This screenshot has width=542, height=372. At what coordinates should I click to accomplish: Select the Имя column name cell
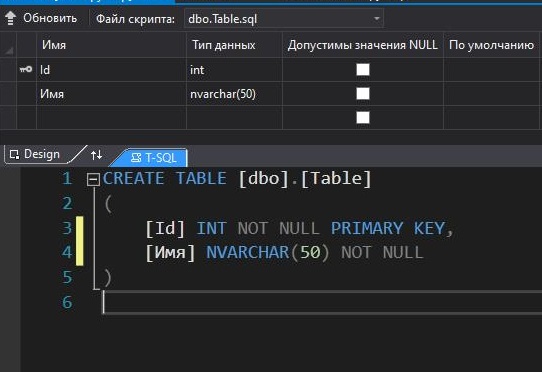point(111,94)
